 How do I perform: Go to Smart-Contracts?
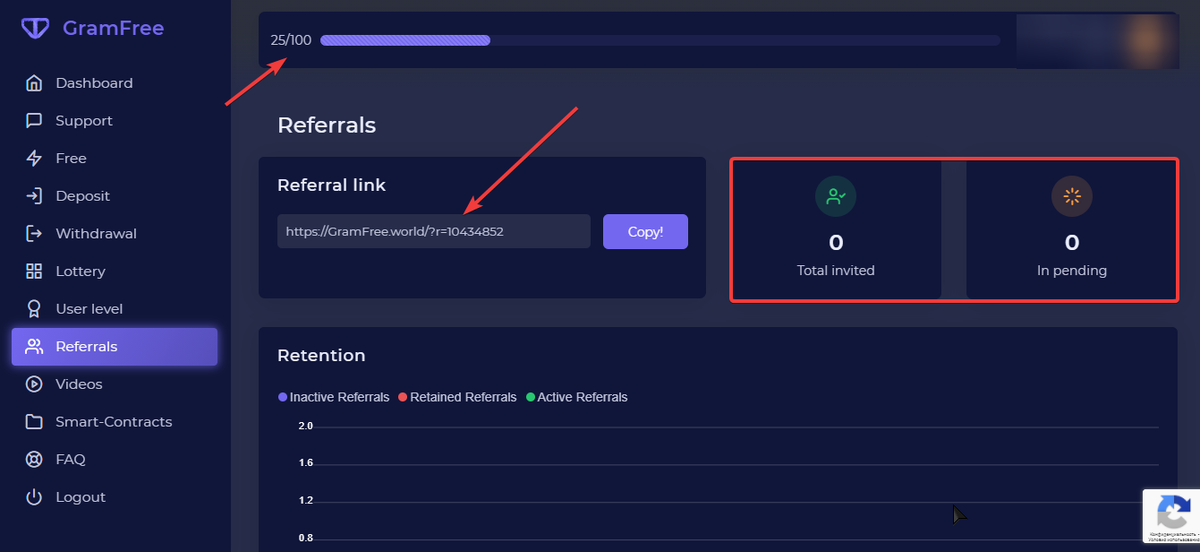[x=114, y=422]
